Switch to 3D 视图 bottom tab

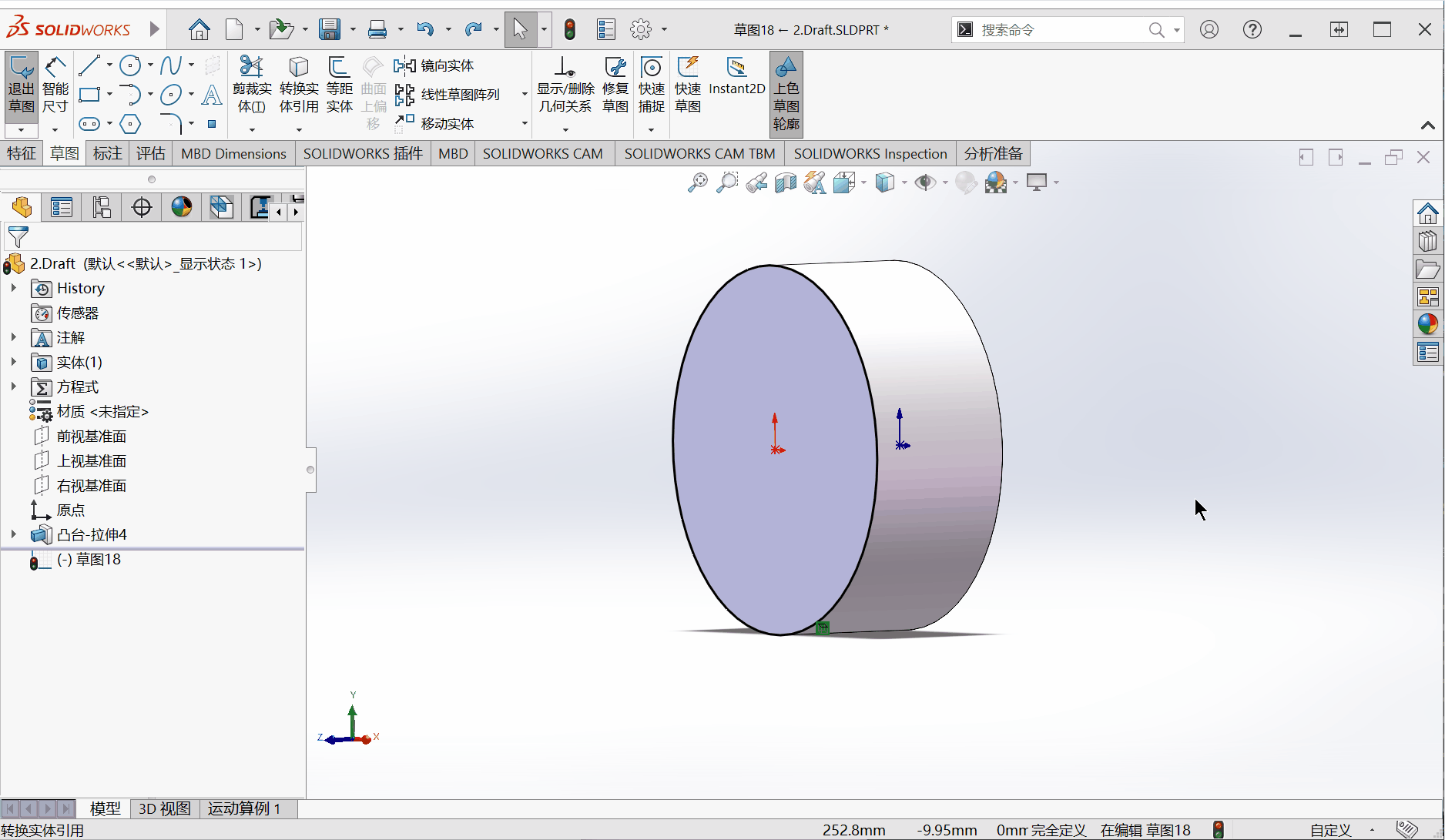point(164,808)
